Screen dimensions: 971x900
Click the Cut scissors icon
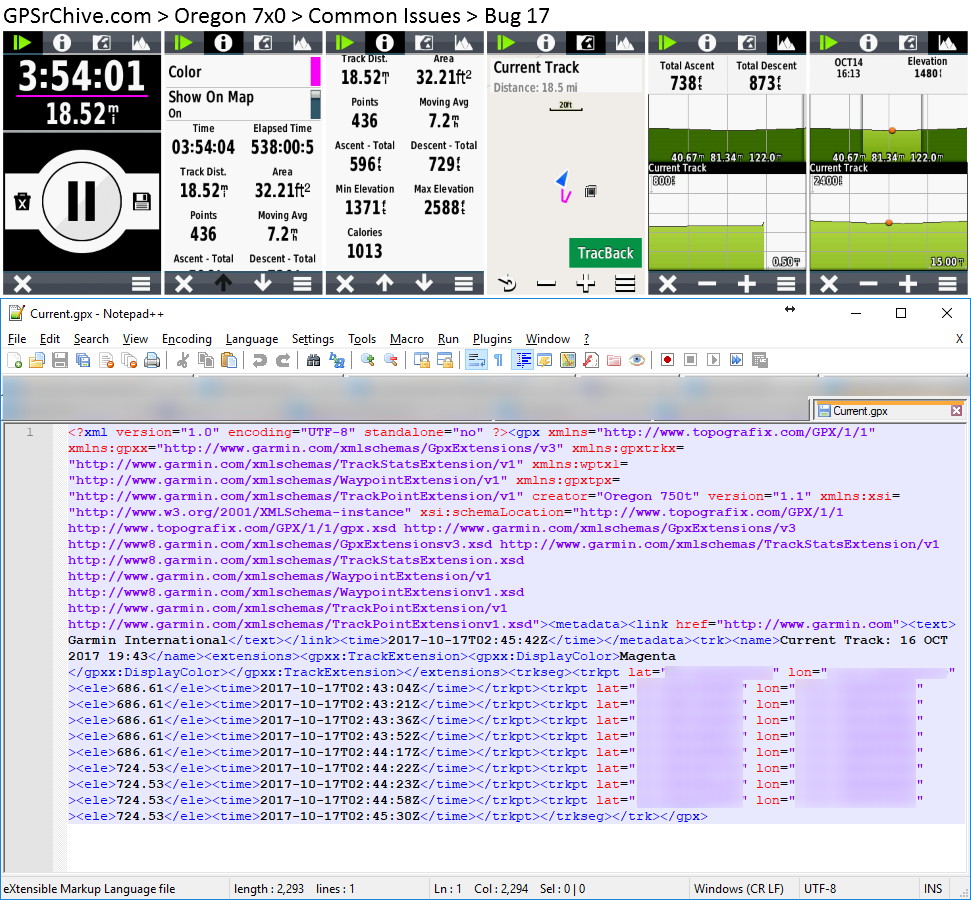(182, 360)
